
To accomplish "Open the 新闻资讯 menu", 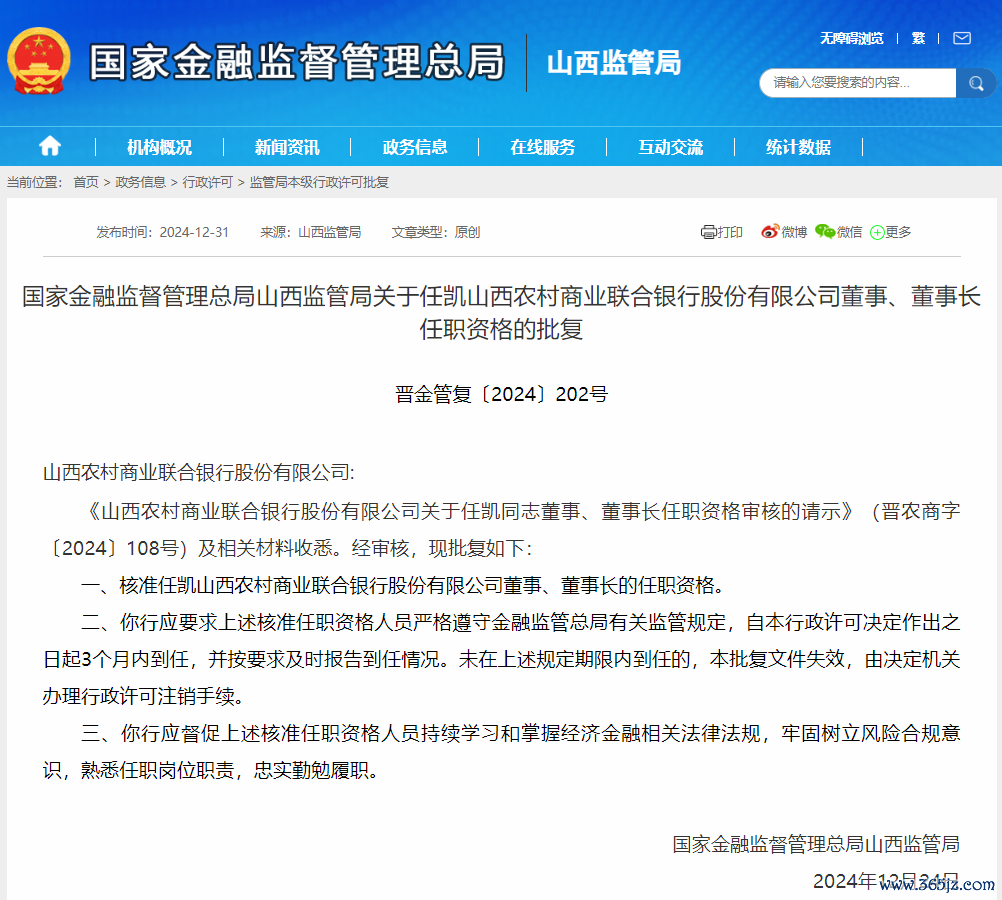I will pos(287,147).
